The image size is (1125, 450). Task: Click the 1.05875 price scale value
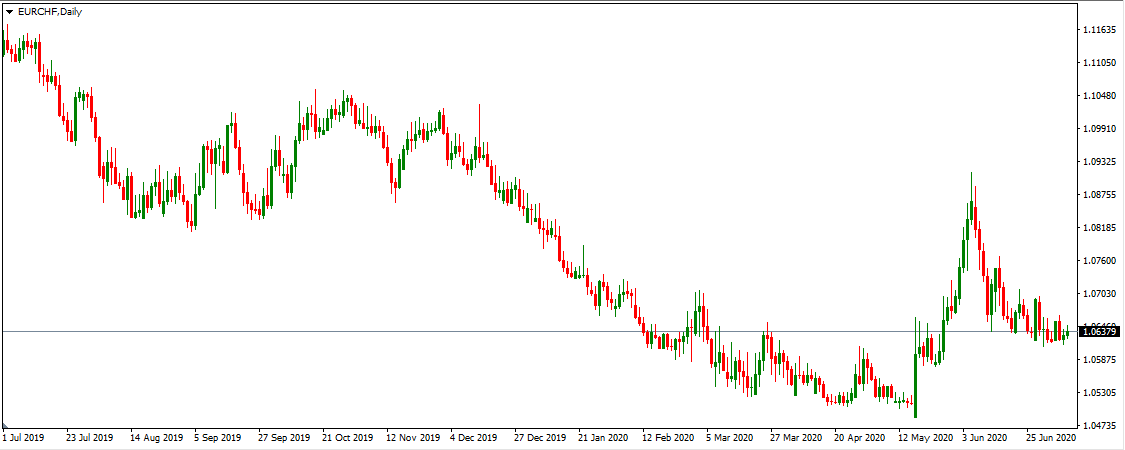pyautogui.click(x=1100, y=360)
